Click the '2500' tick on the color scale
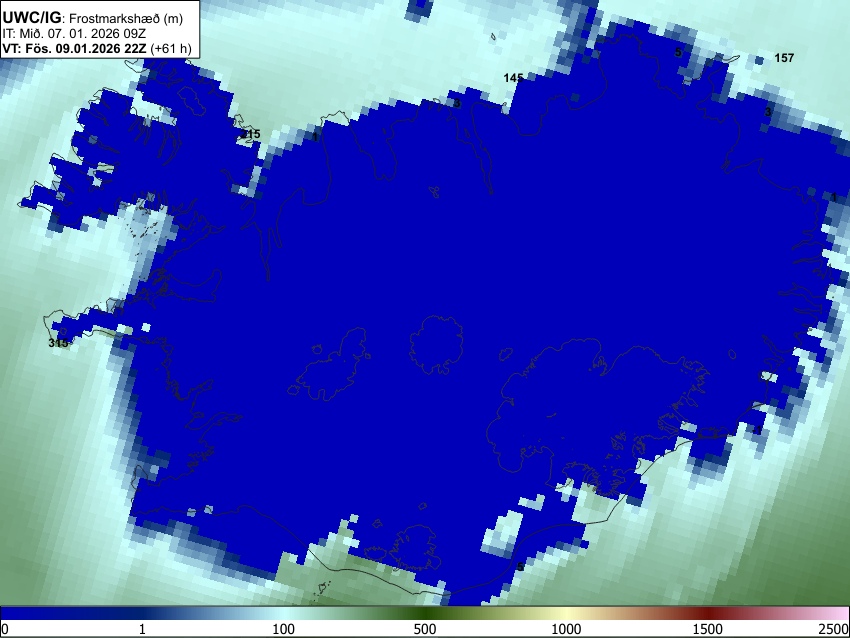The image size is (850, 638). coord(834,629)
